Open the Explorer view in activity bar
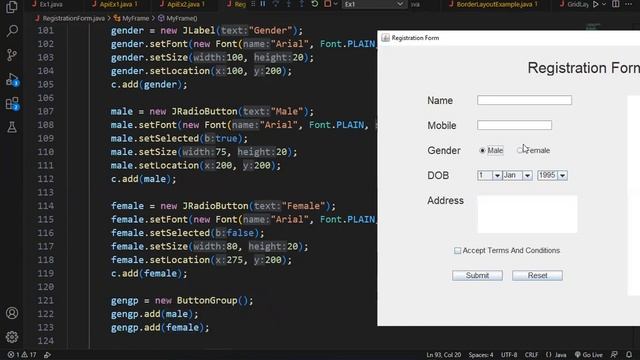640x360 pixels. (12, 7)
